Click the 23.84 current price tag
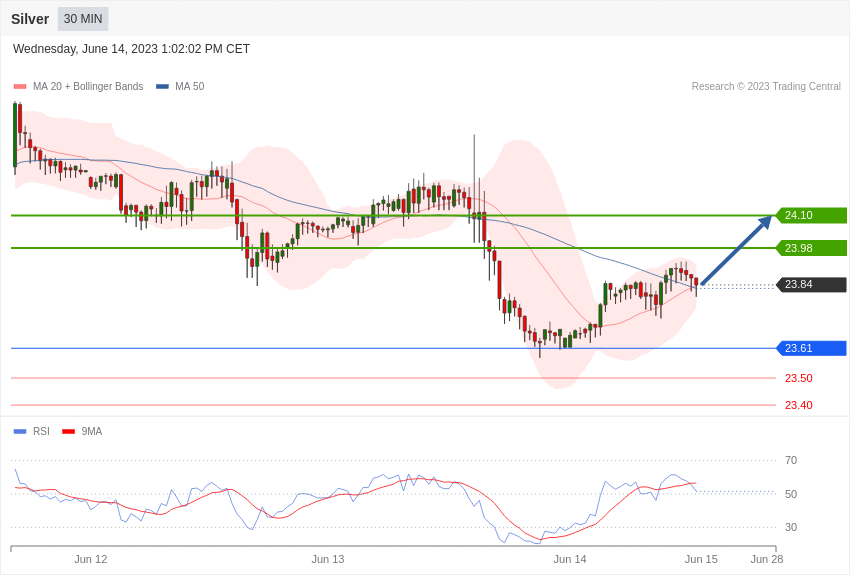 coord(812,284)
